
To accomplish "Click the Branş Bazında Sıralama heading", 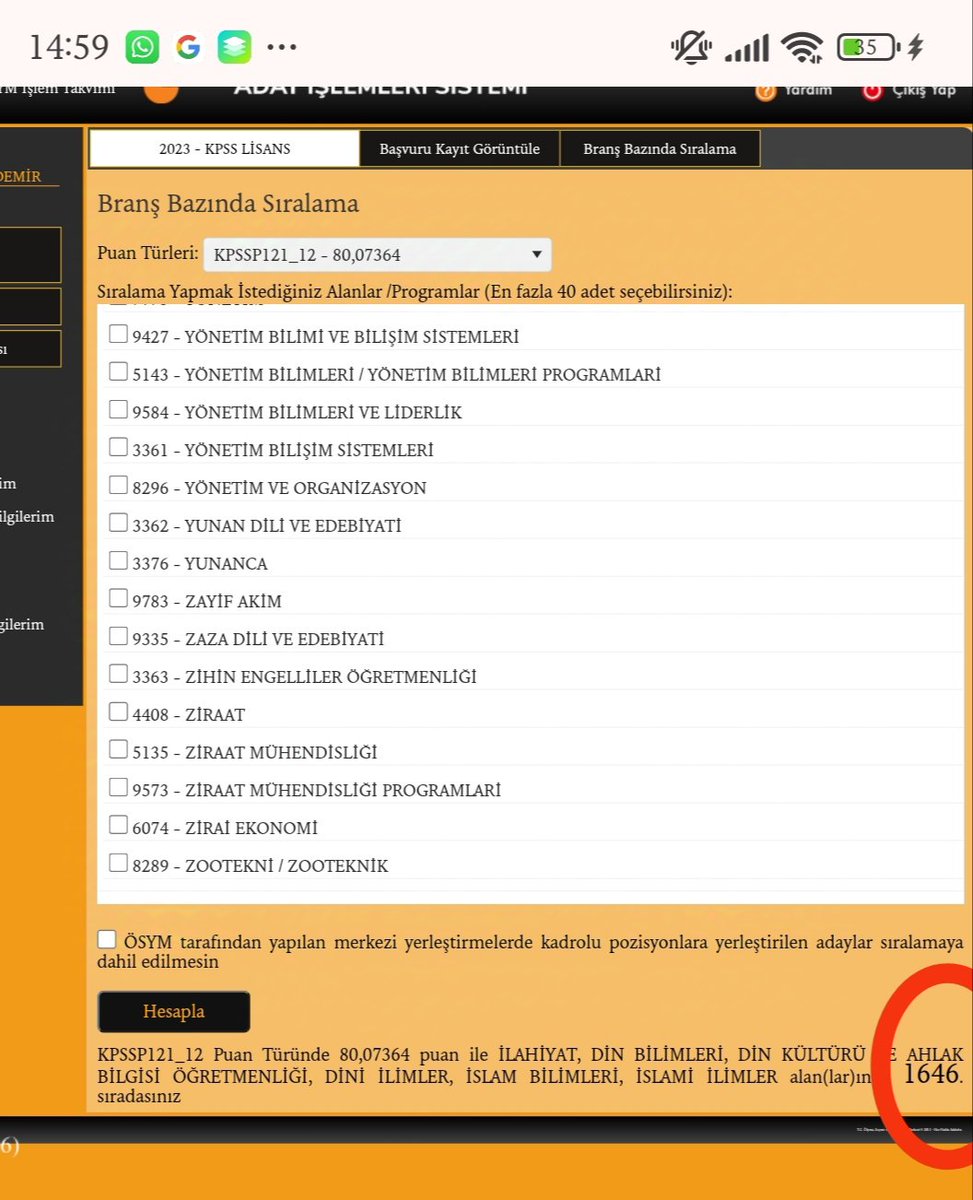I will (228, 204).
